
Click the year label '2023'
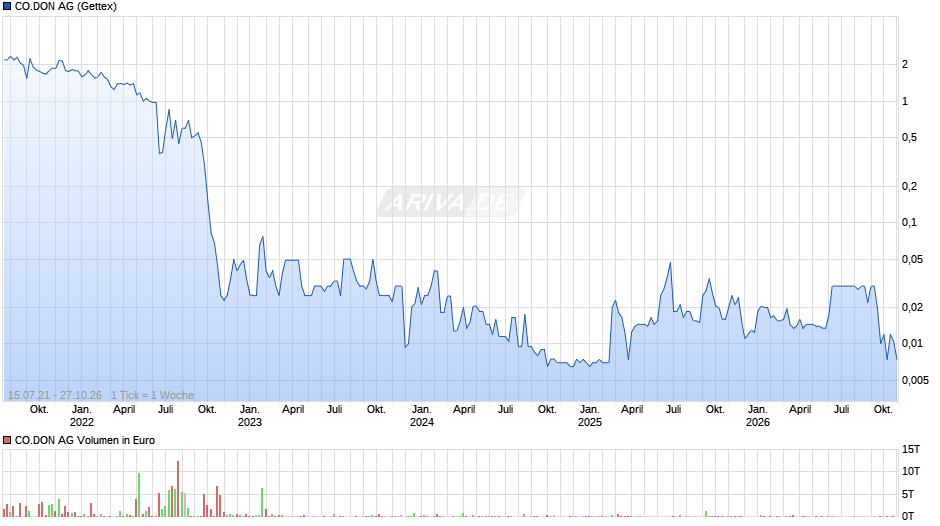point(250,422)
